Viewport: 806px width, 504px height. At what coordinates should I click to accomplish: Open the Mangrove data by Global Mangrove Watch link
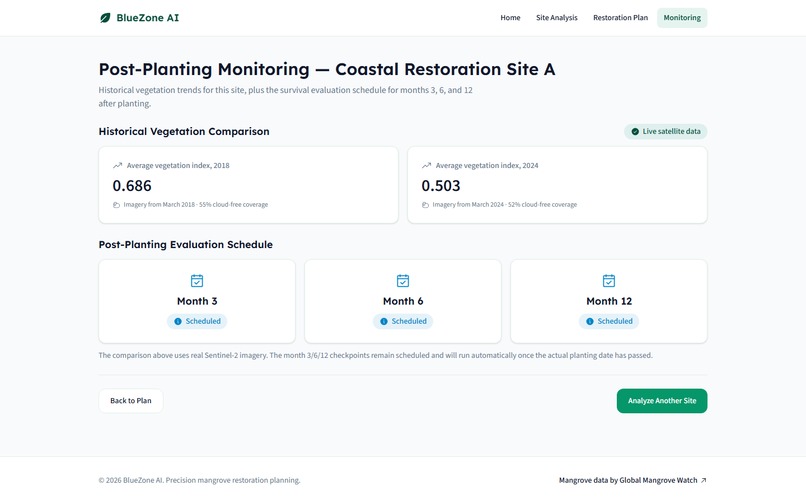pos(633,480)
